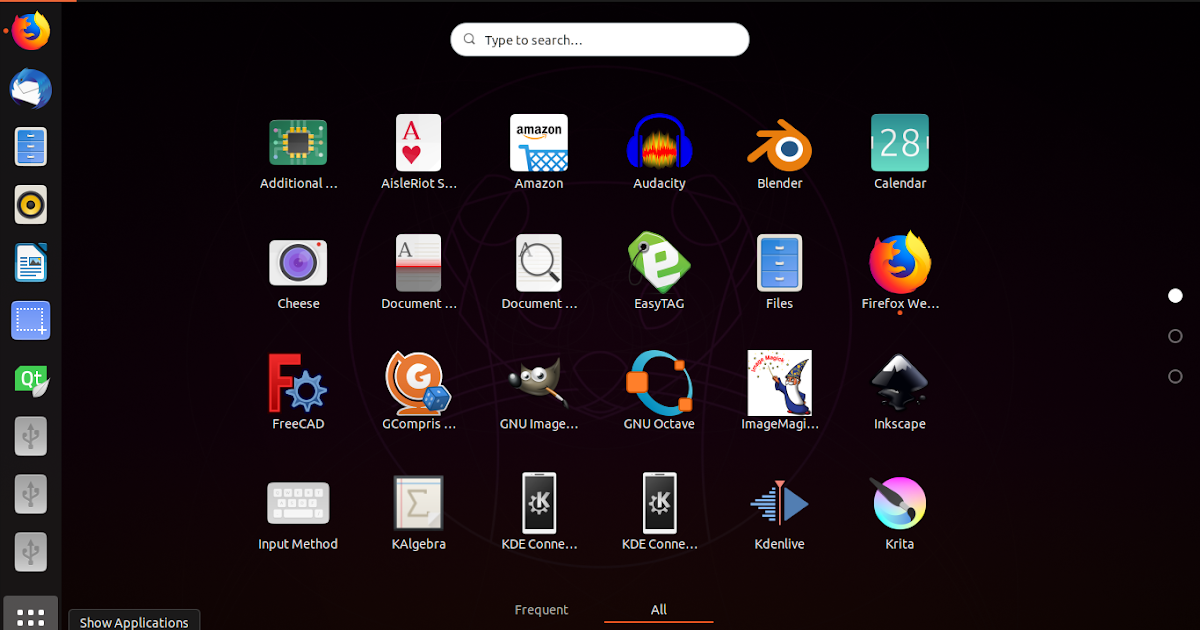
Task: Launch Kdenlive video editor
Action: click(779, 503)
